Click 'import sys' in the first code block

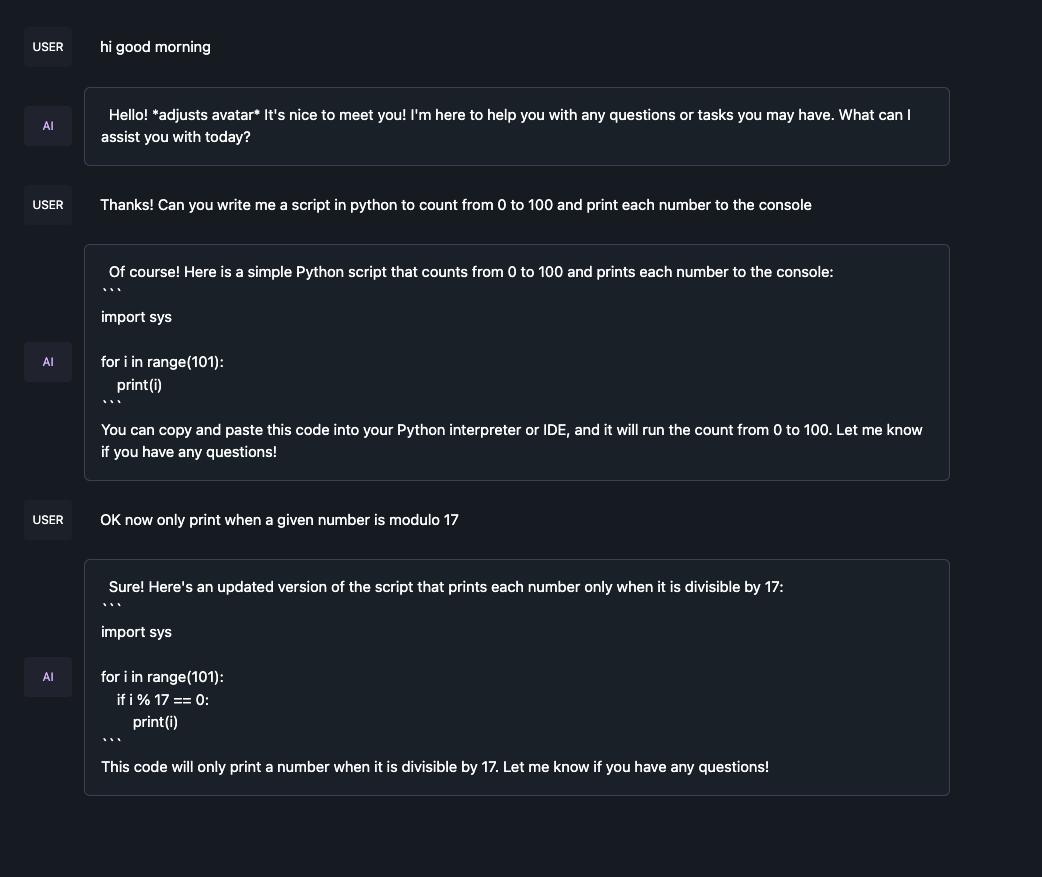pyautogui.click(x=136, y=318)
